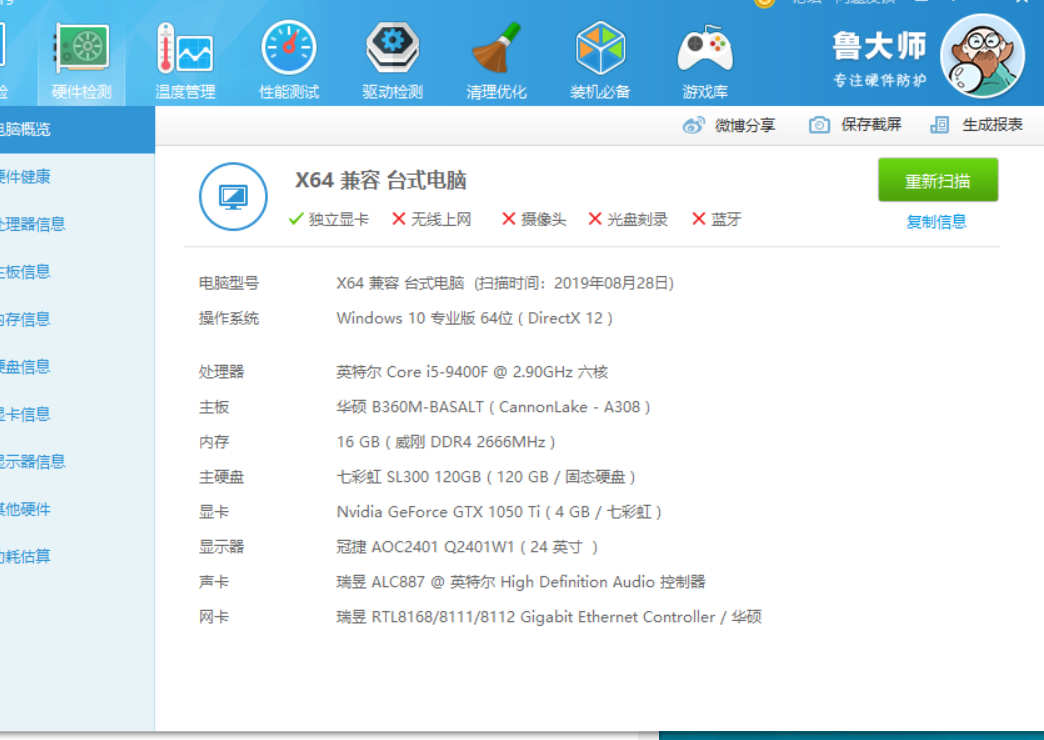Click the 七彩虹 SL300 120GB disk value
Viewport: 1044px width, 740px height.
coord(486,477)
